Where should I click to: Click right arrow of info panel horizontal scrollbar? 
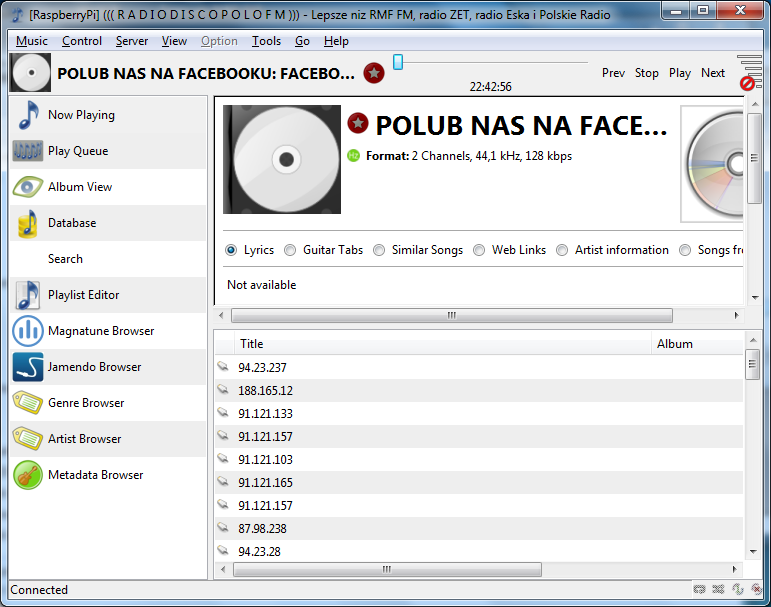coord(736,315)
